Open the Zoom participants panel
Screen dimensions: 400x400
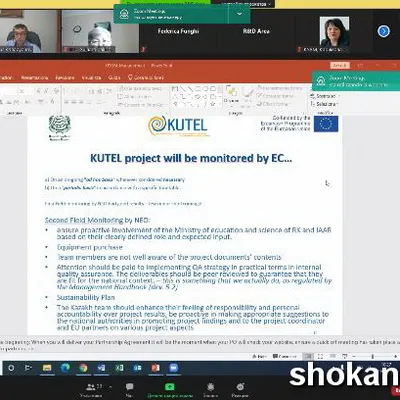pyautogui.click(x=91, y=390)
